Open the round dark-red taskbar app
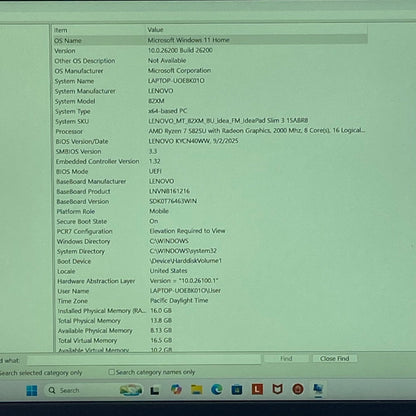 click(x=298, y=389)
